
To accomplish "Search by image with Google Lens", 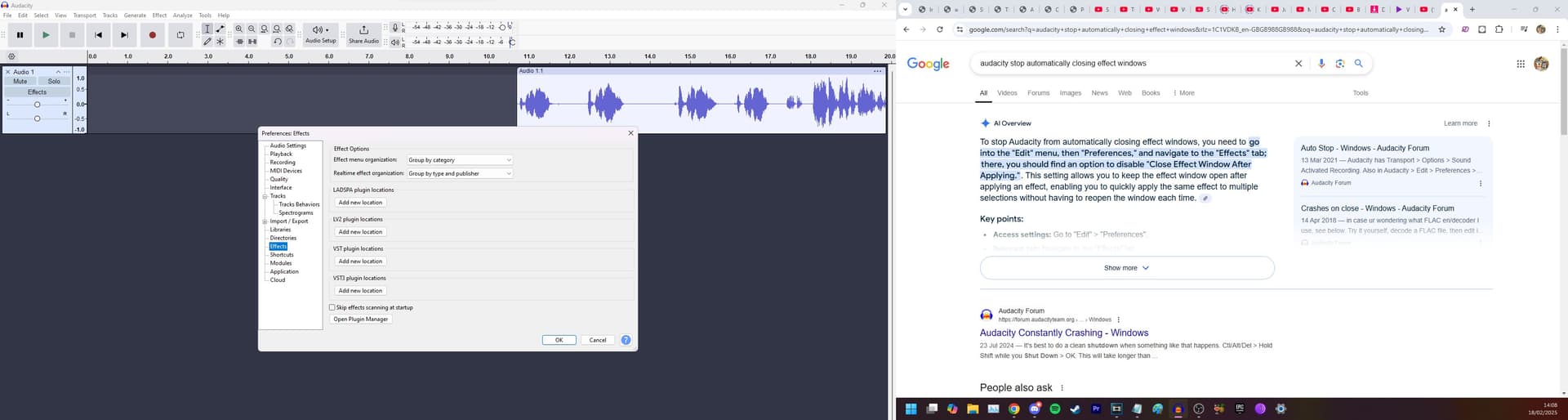I will tap(1340, 63).
